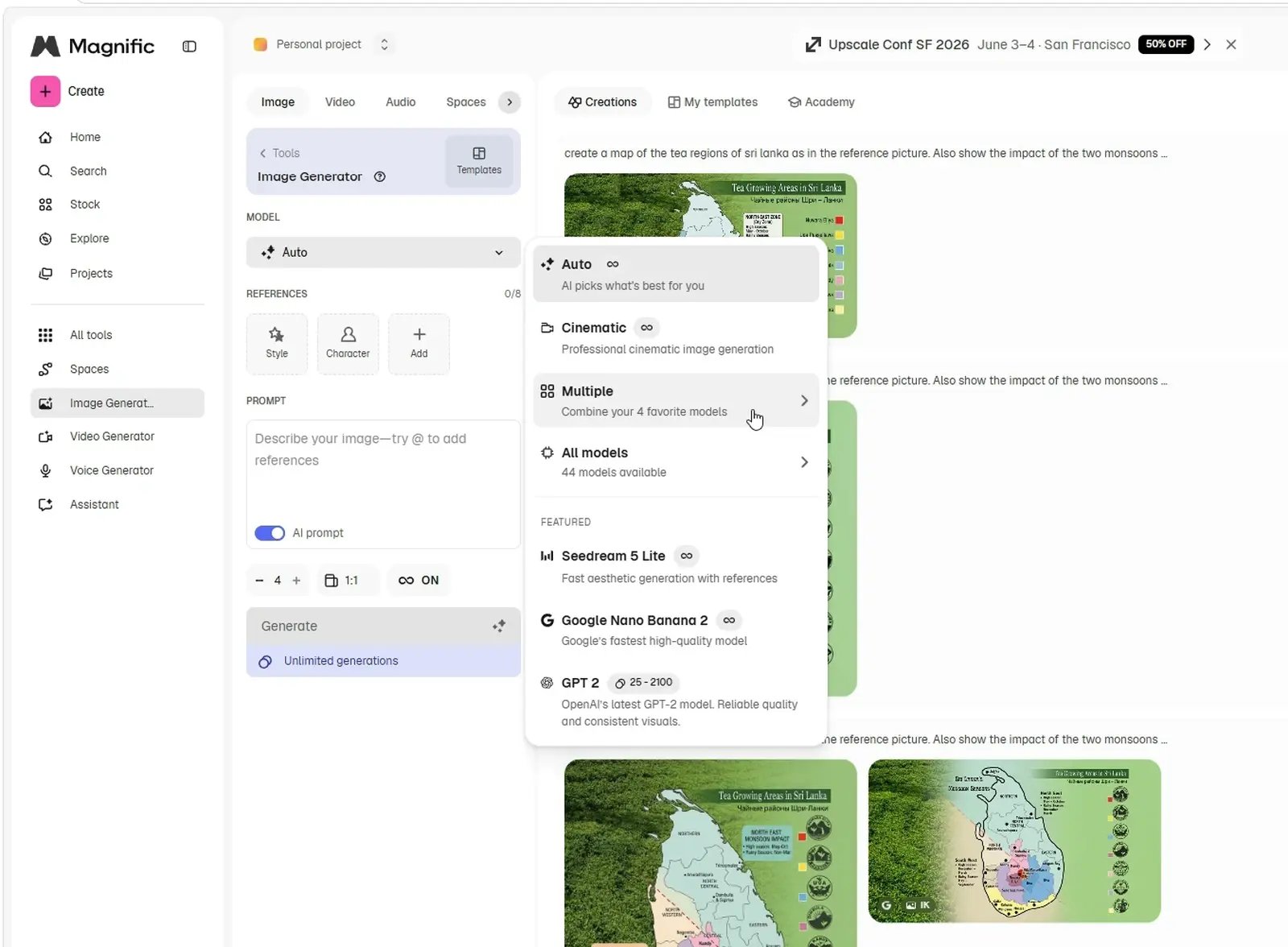Screen dimensions: 1288x947
Task: Click the 50% OFF badge
Action: 1166,44
